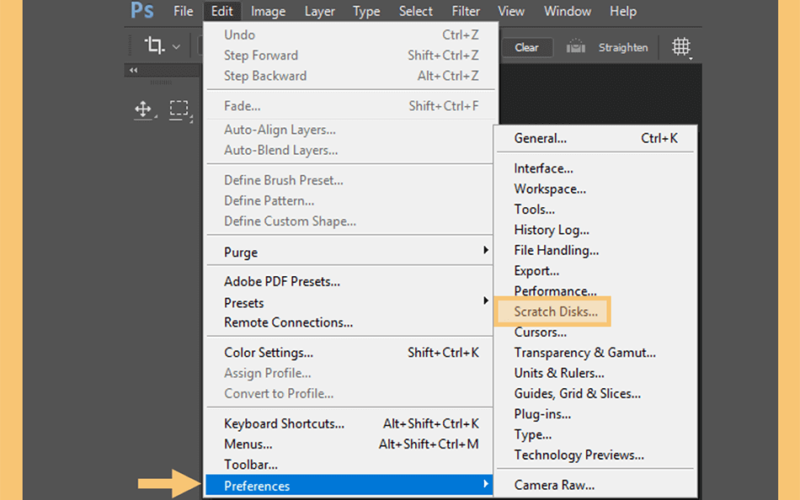Open Guides, Grid & Slices... preferences
Viewport: 800px width, 500px height.
click(595, 393)
